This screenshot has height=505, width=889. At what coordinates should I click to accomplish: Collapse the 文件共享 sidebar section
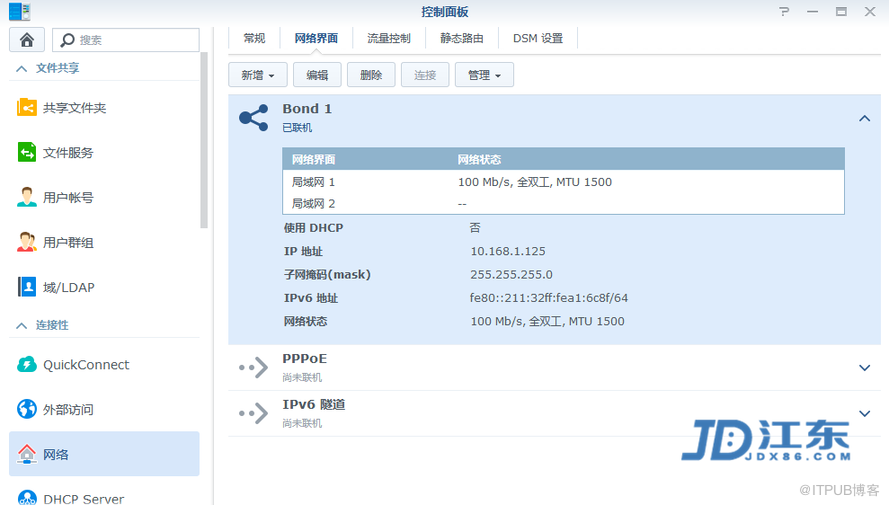click(x=20, y=68)
